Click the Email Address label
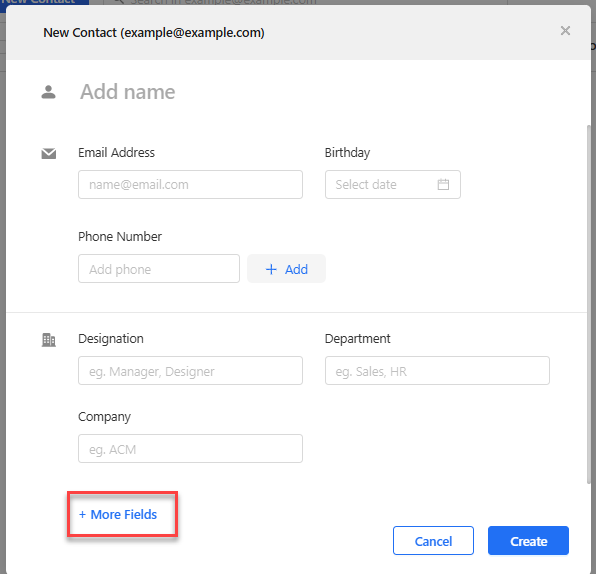This screenshot has height=574, width=596. [116, 153]
